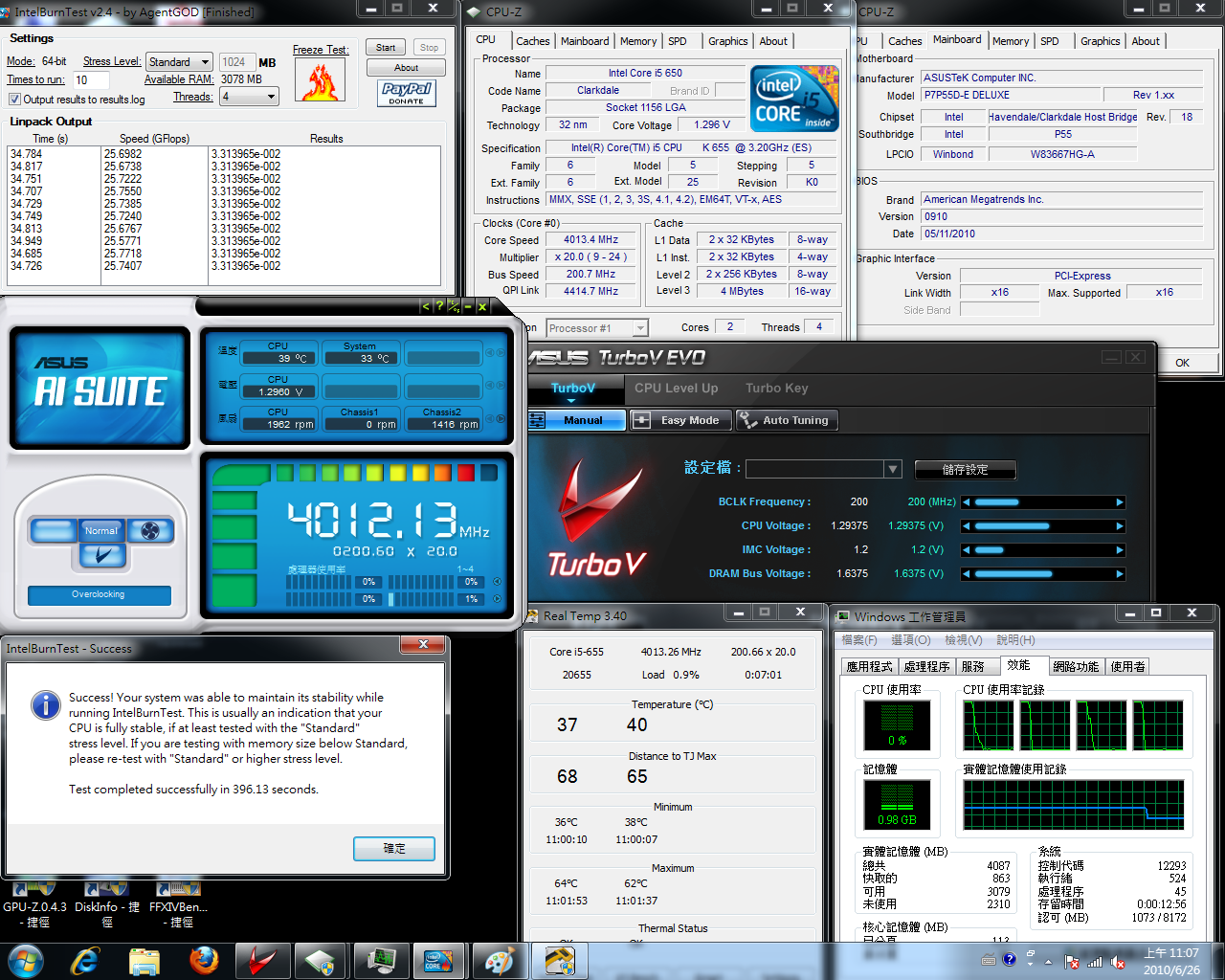Click the upper right arrow of the CPU usage rows
Image resolution: width=1225 pixels, height=980 pixels.
pyautogui.click(x=497, y=581)
